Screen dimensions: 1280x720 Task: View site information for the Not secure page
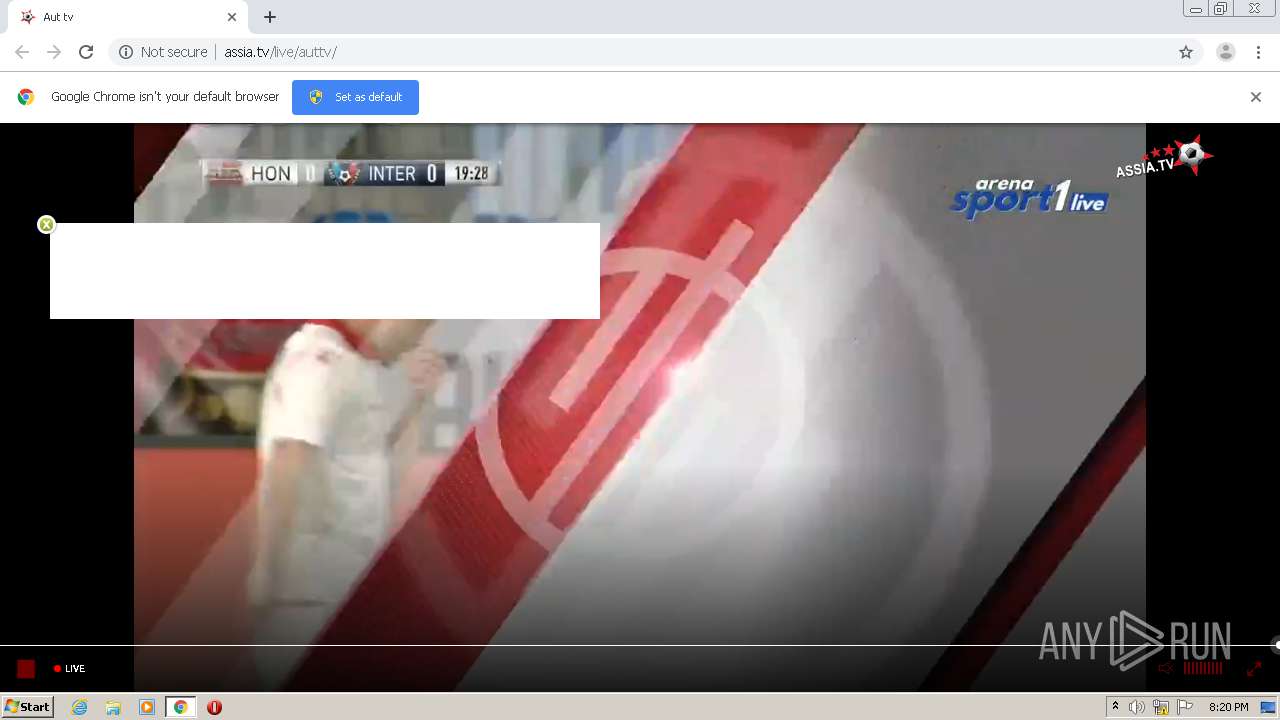[x=163, y=52]
